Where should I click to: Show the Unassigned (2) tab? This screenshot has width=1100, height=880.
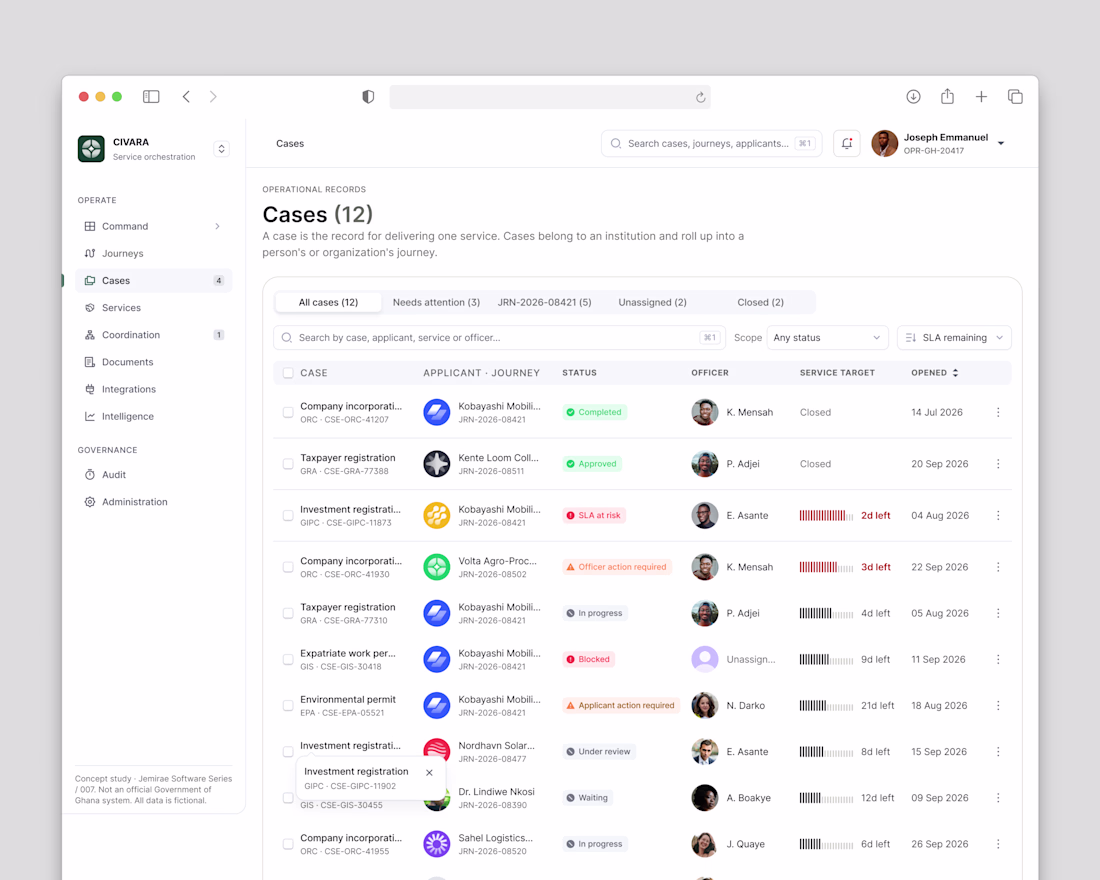652,302
